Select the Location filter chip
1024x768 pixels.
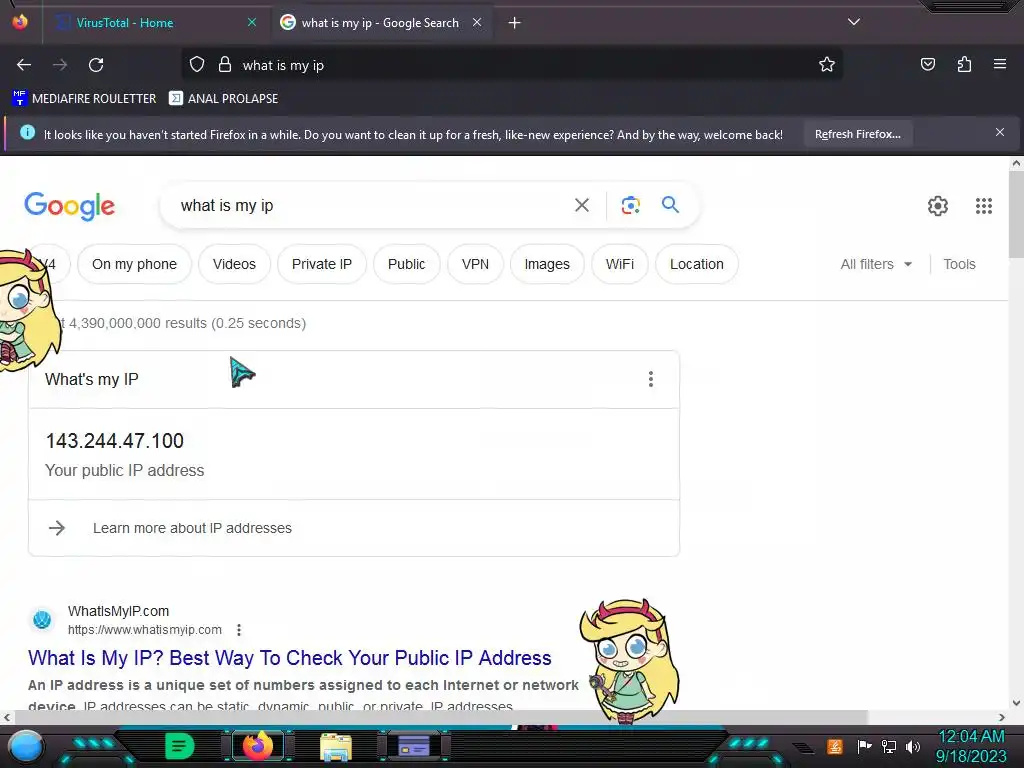[697, 264]
